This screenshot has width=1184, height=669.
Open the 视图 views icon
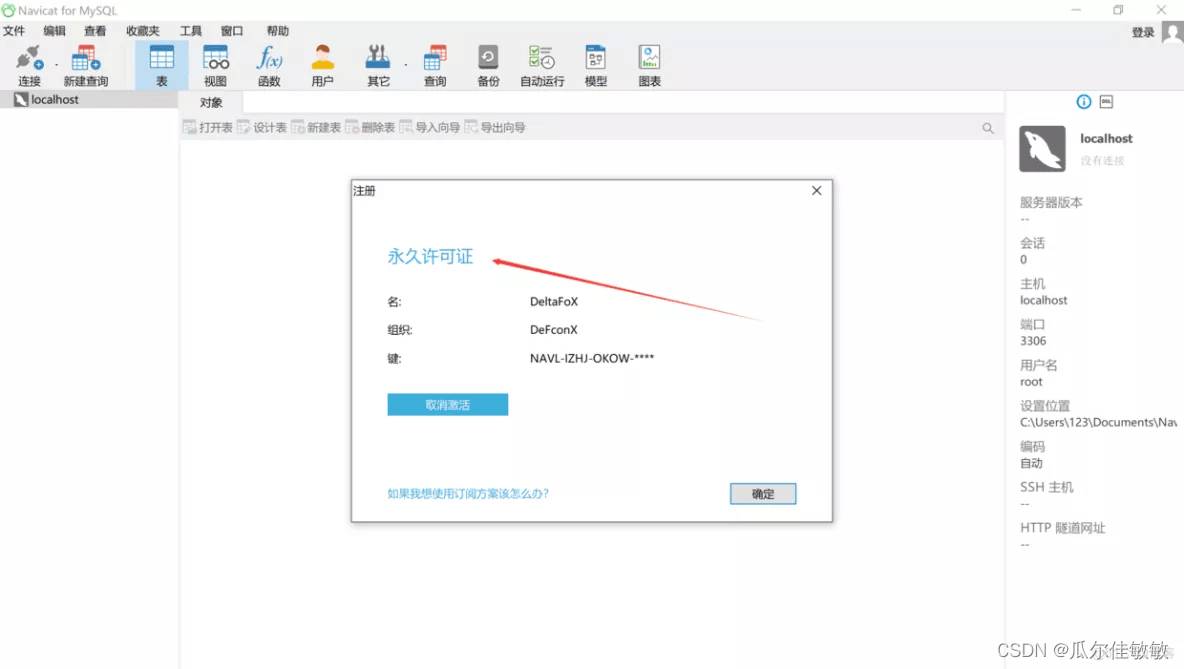(x=215, y=66)
